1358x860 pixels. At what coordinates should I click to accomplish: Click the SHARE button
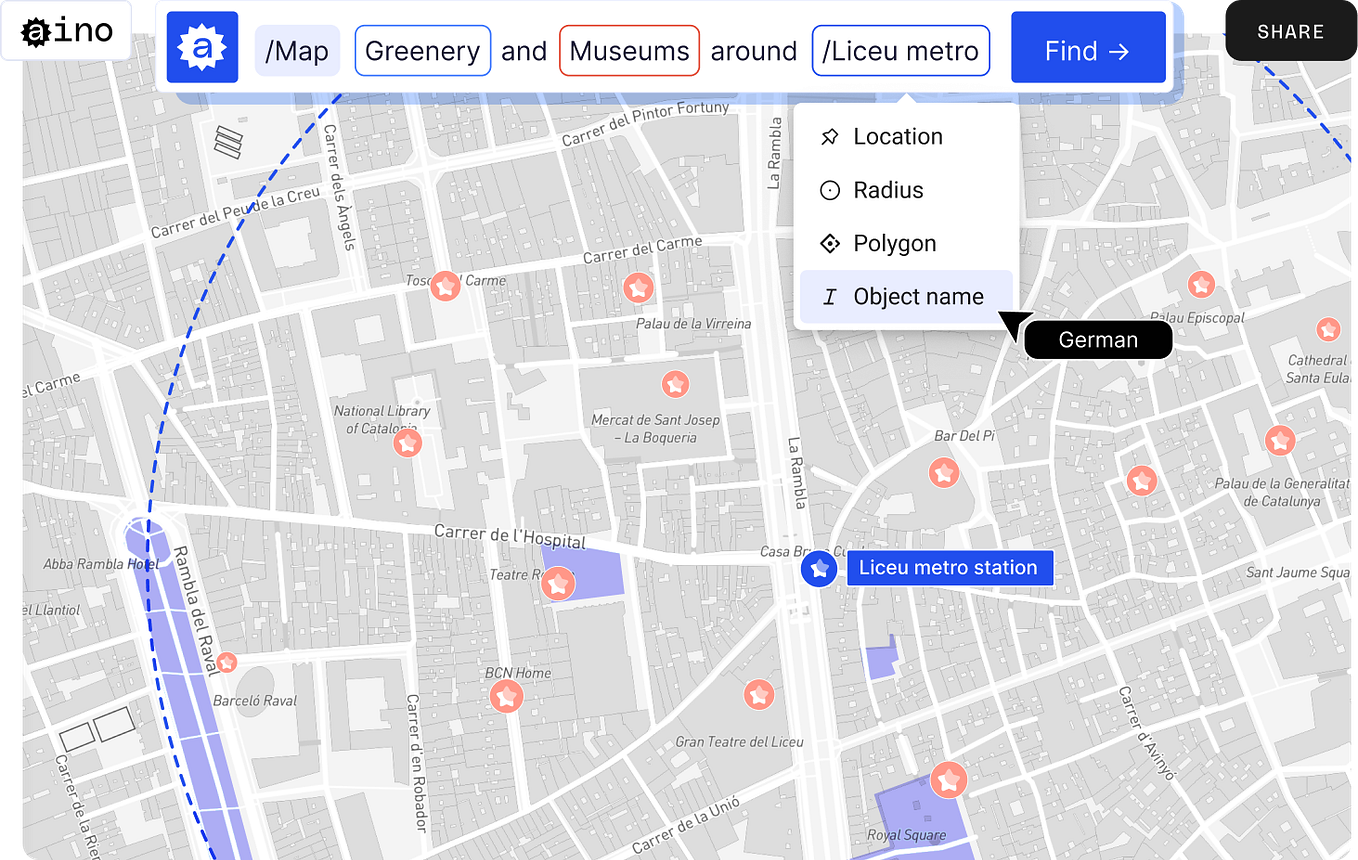(x=1289, y=31)
